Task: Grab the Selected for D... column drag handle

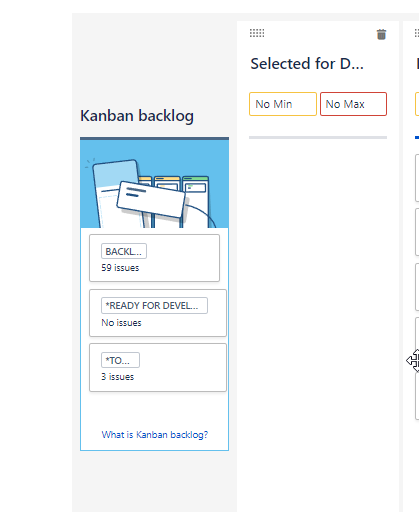Action: click(257, 33)
